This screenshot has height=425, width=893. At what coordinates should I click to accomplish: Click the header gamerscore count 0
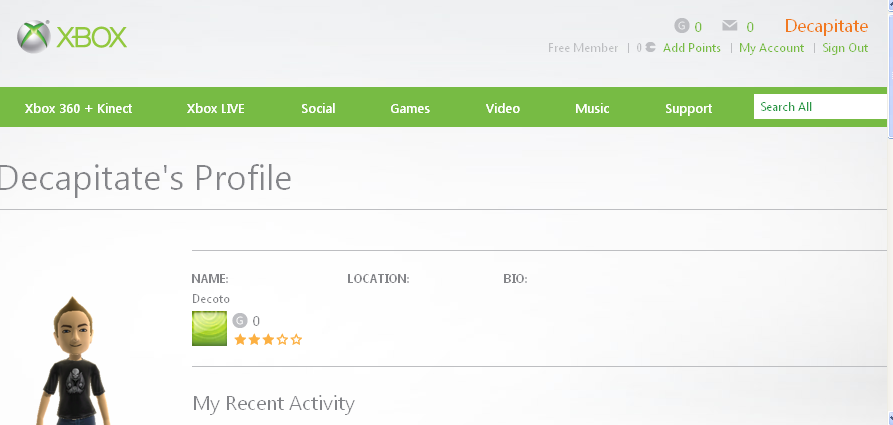coord(698,27)
